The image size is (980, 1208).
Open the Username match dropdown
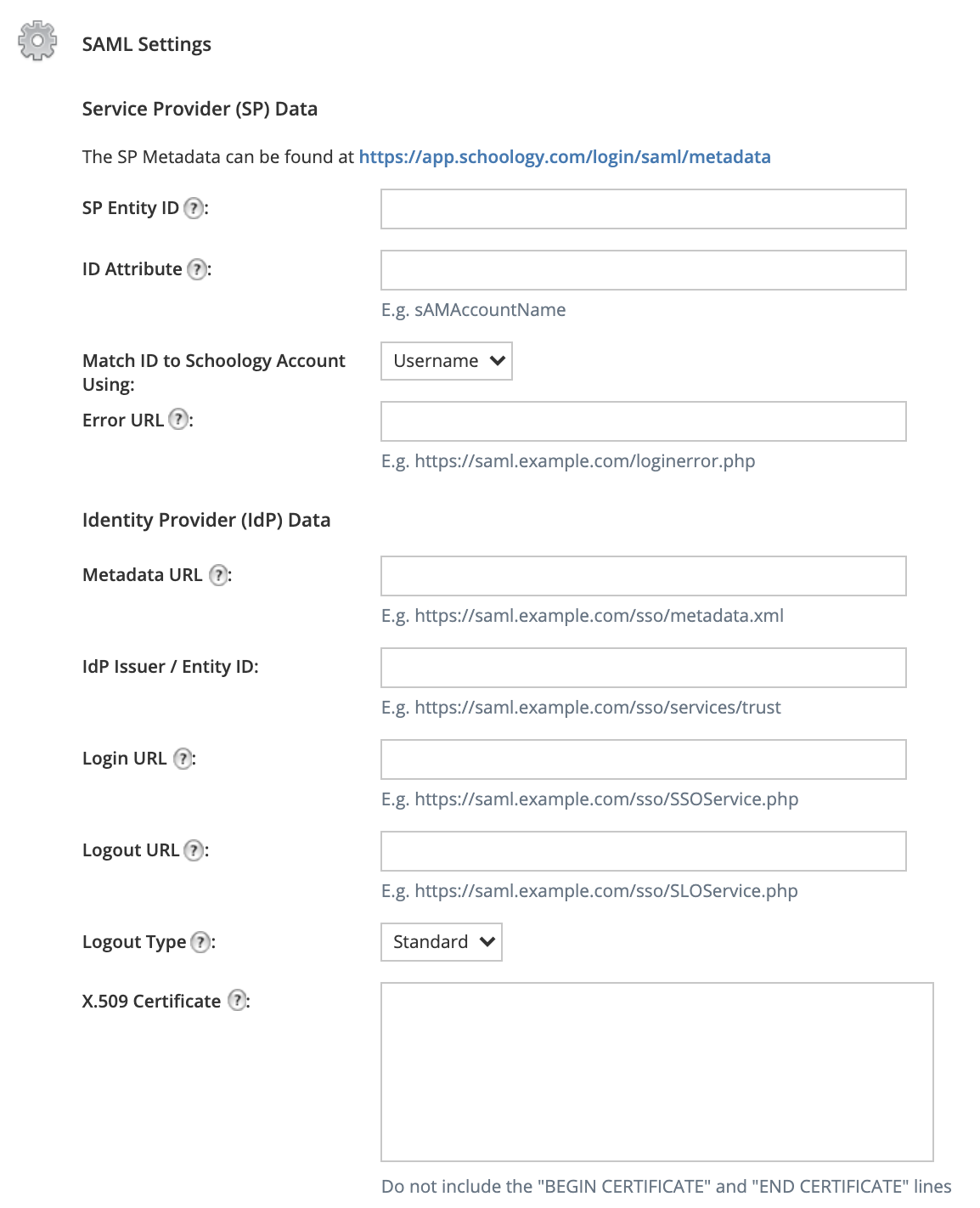(x=447, y=361)
